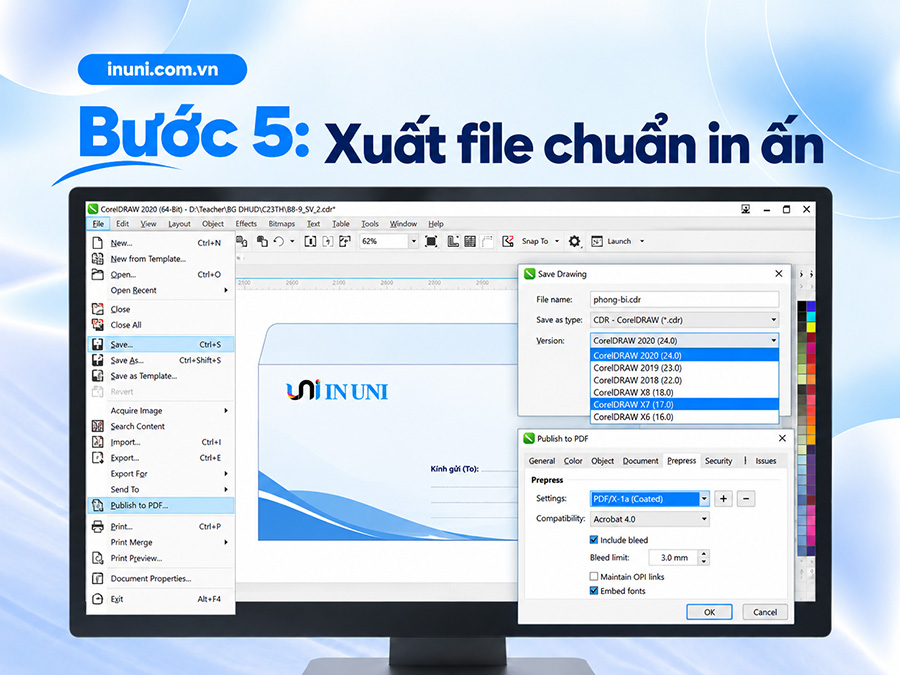Click the Publish to PDF menu icon

[98, 505]
